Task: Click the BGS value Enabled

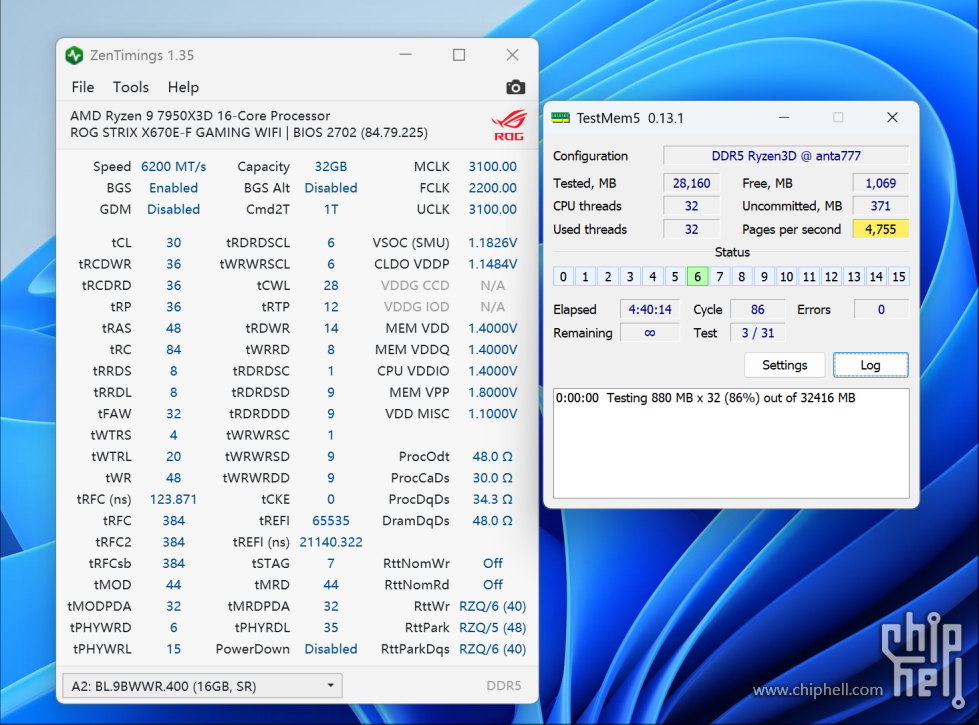Action: point(173,188)
